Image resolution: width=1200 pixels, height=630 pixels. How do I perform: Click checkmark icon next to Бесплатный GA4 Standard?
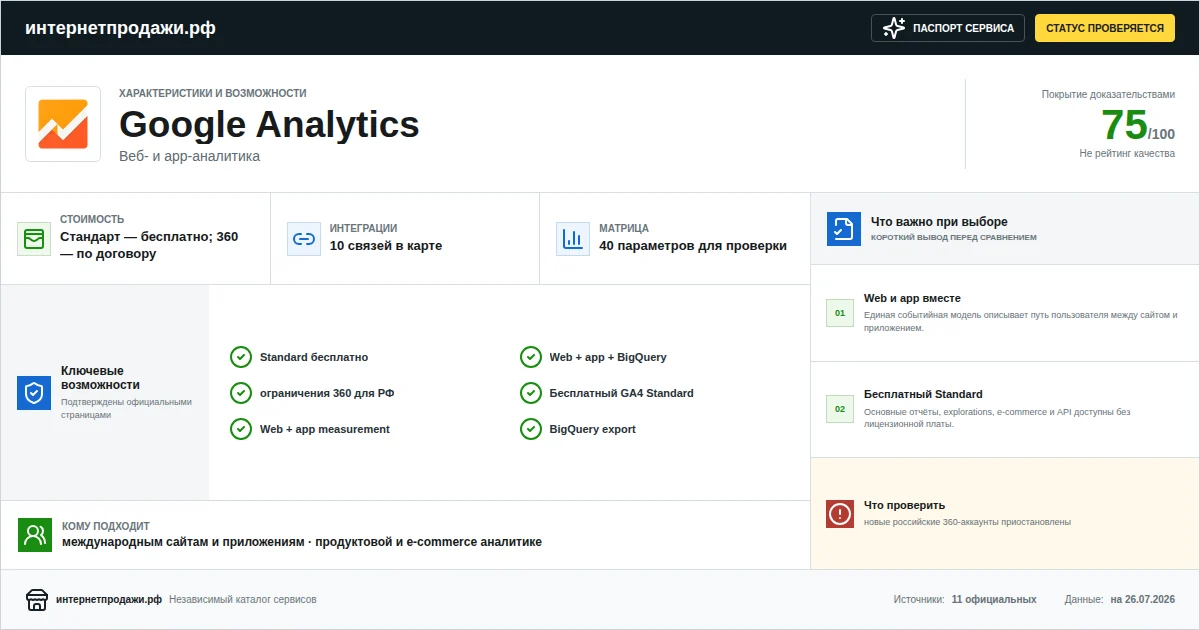click(x=531, y=393)
